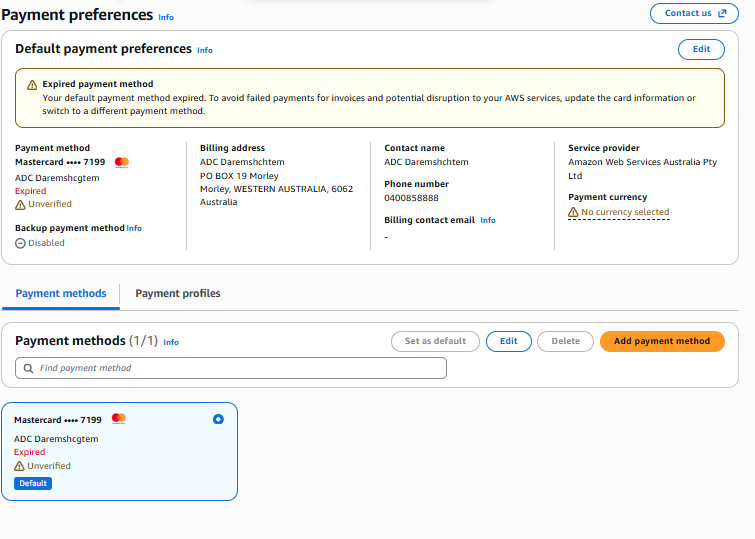The height and width of the screenshot is (539, 755).
Task: Click the Set as default button
Action: click(435, 342)
